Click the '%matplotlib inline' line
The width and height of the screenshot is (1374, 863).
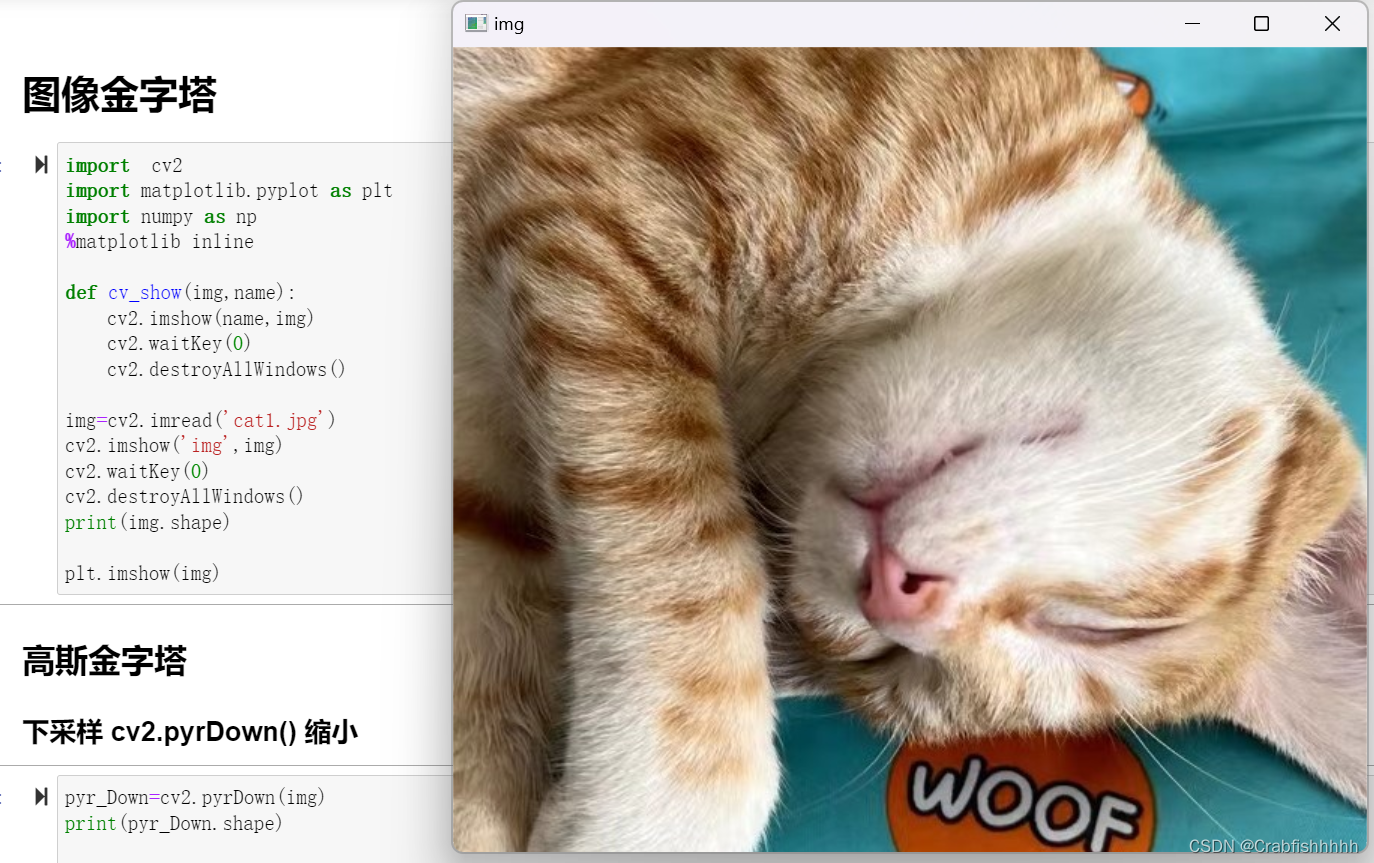pos(160,242)
